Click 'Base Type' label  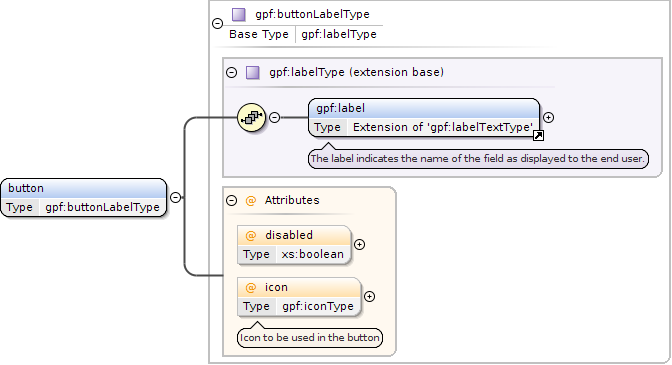pos(259,34)
